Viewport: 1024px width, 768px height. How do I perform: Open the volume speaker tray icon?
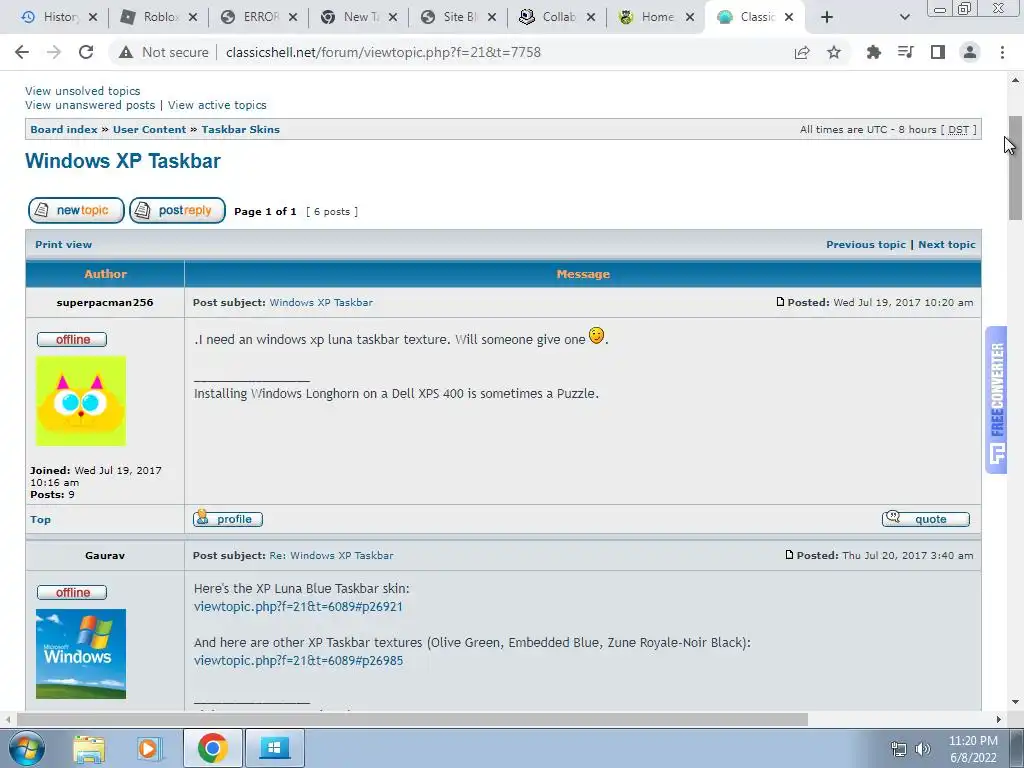(923, 749)
